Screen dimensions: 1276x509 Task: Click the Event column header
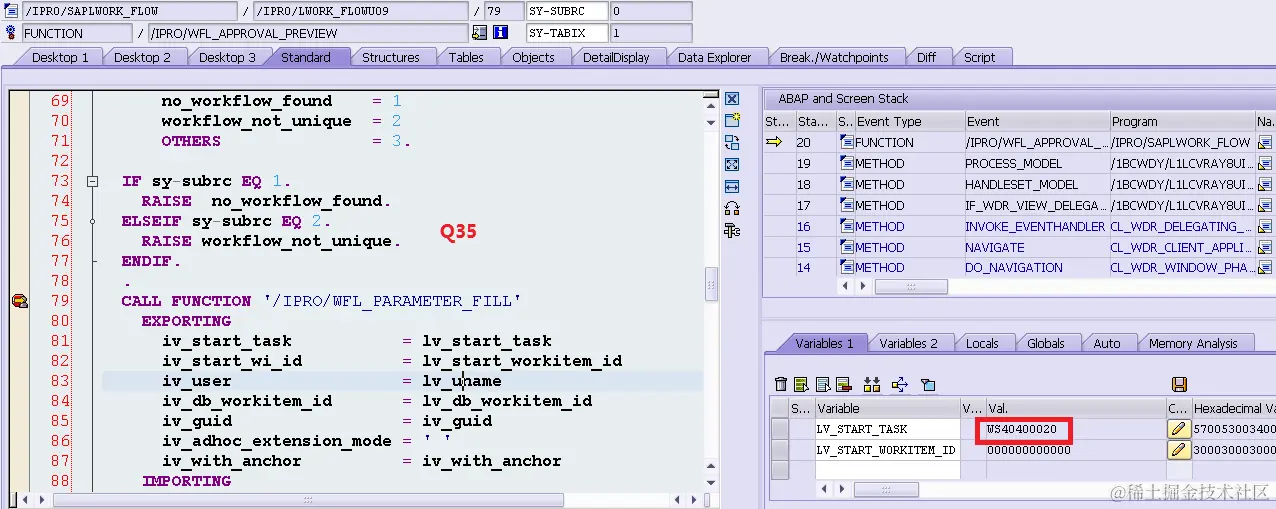tap(1037, 121)
